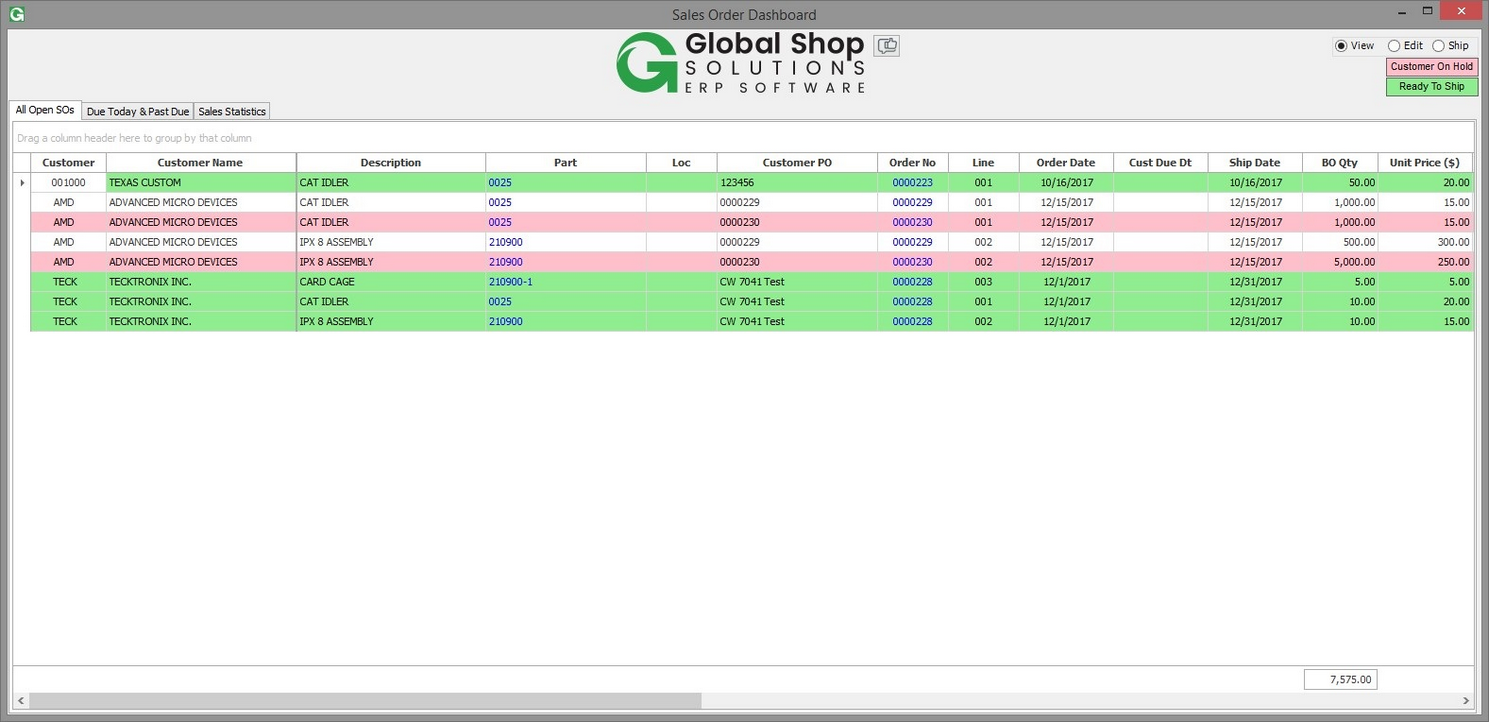Click the feedback thumbs-up icon beside the logo
1489x722 pixels.
point(887,45)
